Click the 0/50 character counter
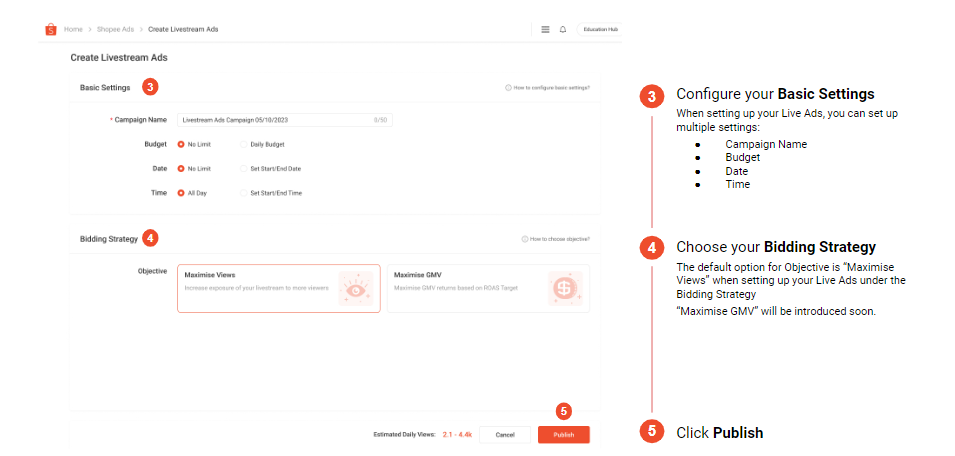 [x=380, y=121]
